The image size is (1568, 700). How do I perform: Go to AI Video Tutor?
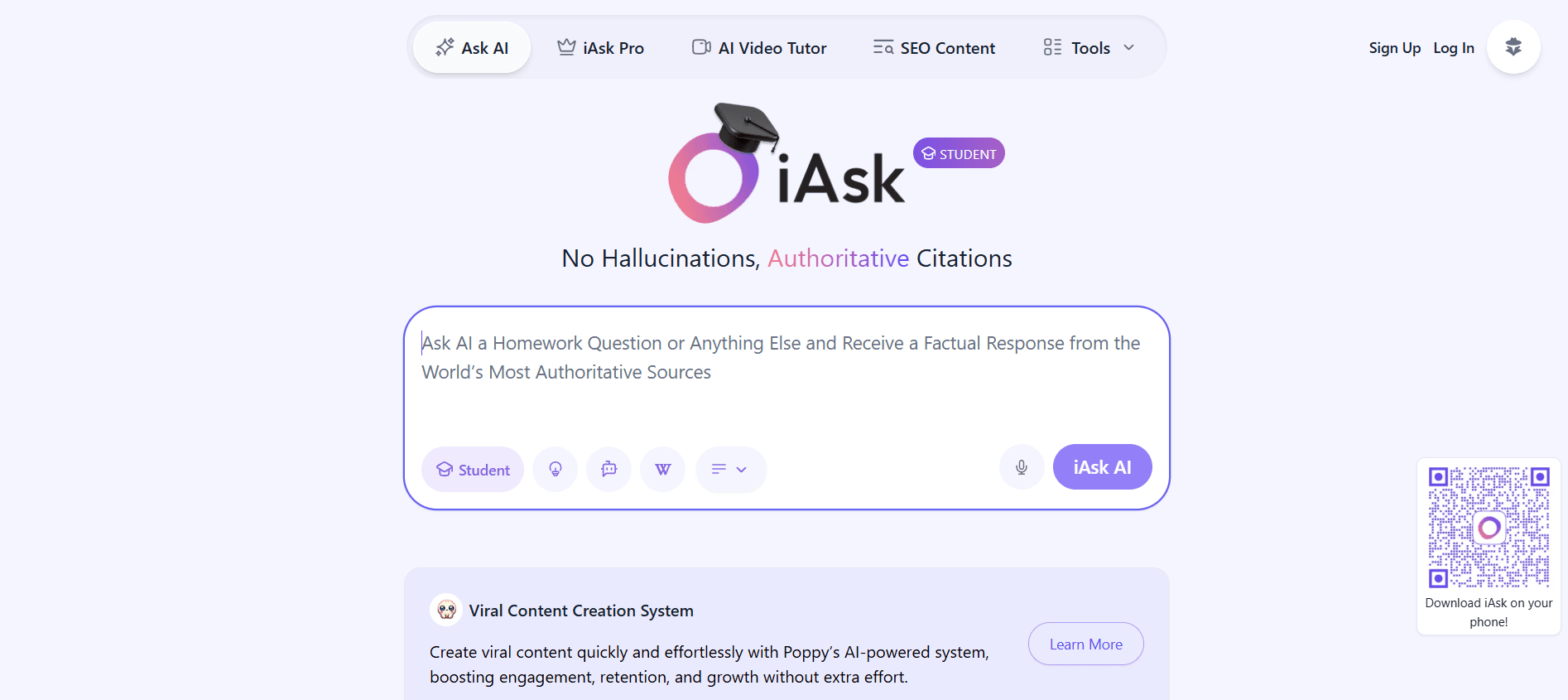759,48
